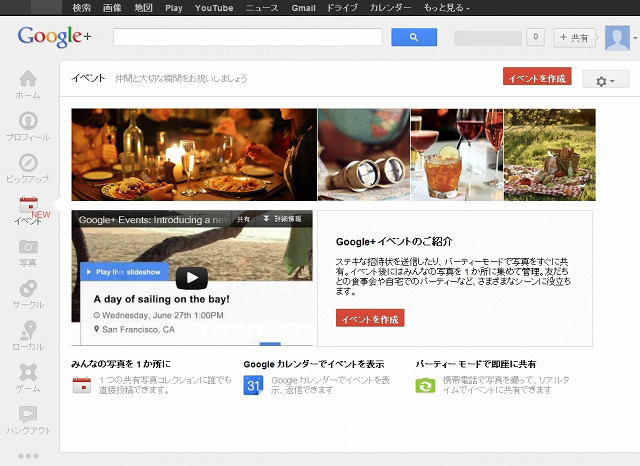Open Play in the top navigation bar
The image size is (640, 466).
click(174, 8)
